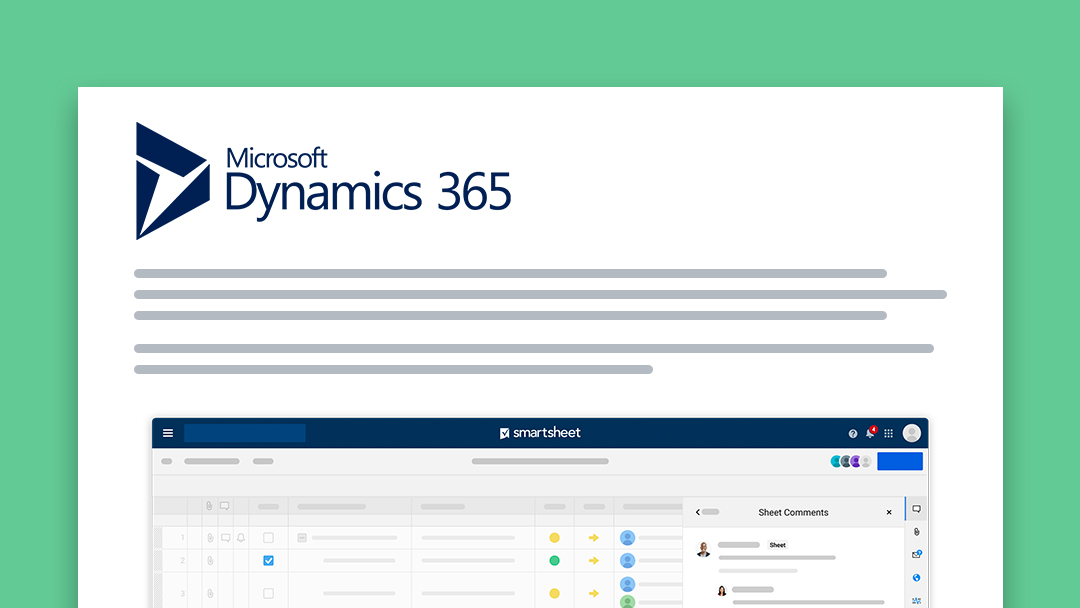Viewport: 1080px width, 608px height.
Task: Check the row 1 checkbox
Action: tap(269, 538)
